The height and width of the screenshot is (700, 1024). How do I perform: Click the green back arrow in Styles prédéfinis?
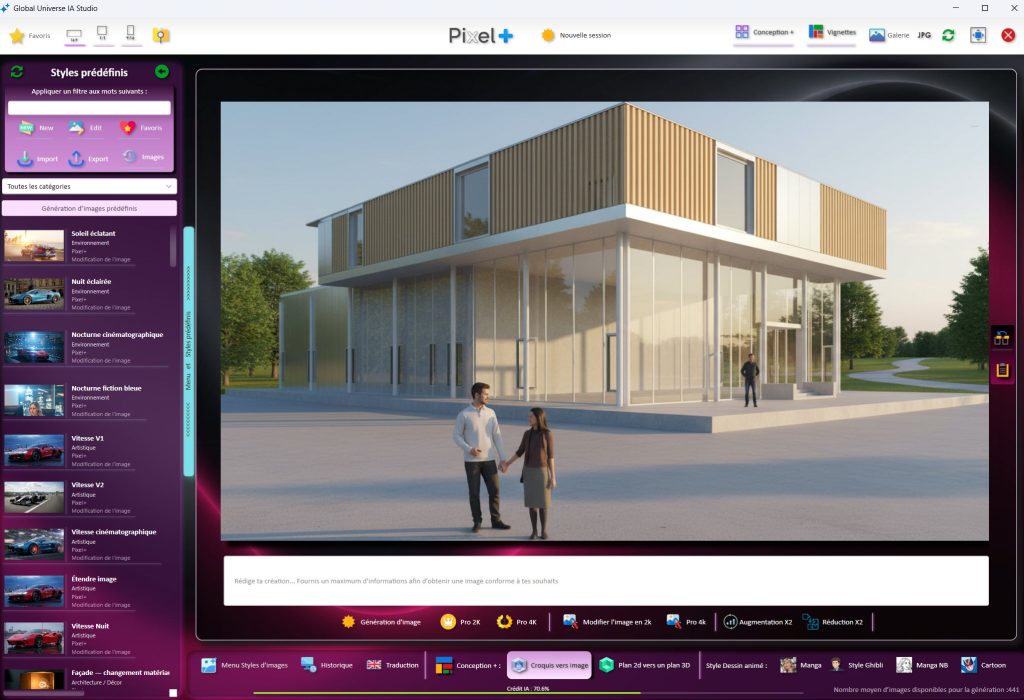pos(162,72)
